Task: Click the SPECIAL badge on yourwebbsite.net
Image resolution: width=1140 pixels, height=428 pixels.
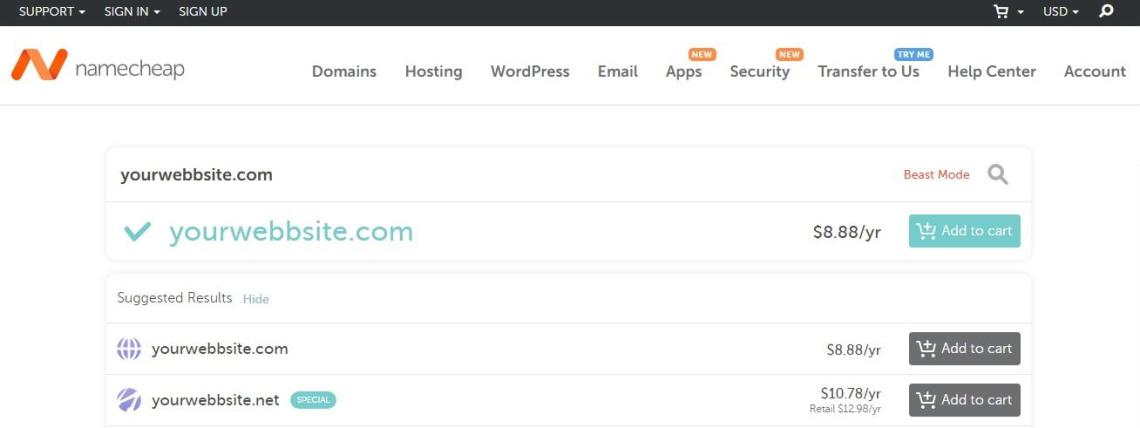Action: tap(313, 400)
